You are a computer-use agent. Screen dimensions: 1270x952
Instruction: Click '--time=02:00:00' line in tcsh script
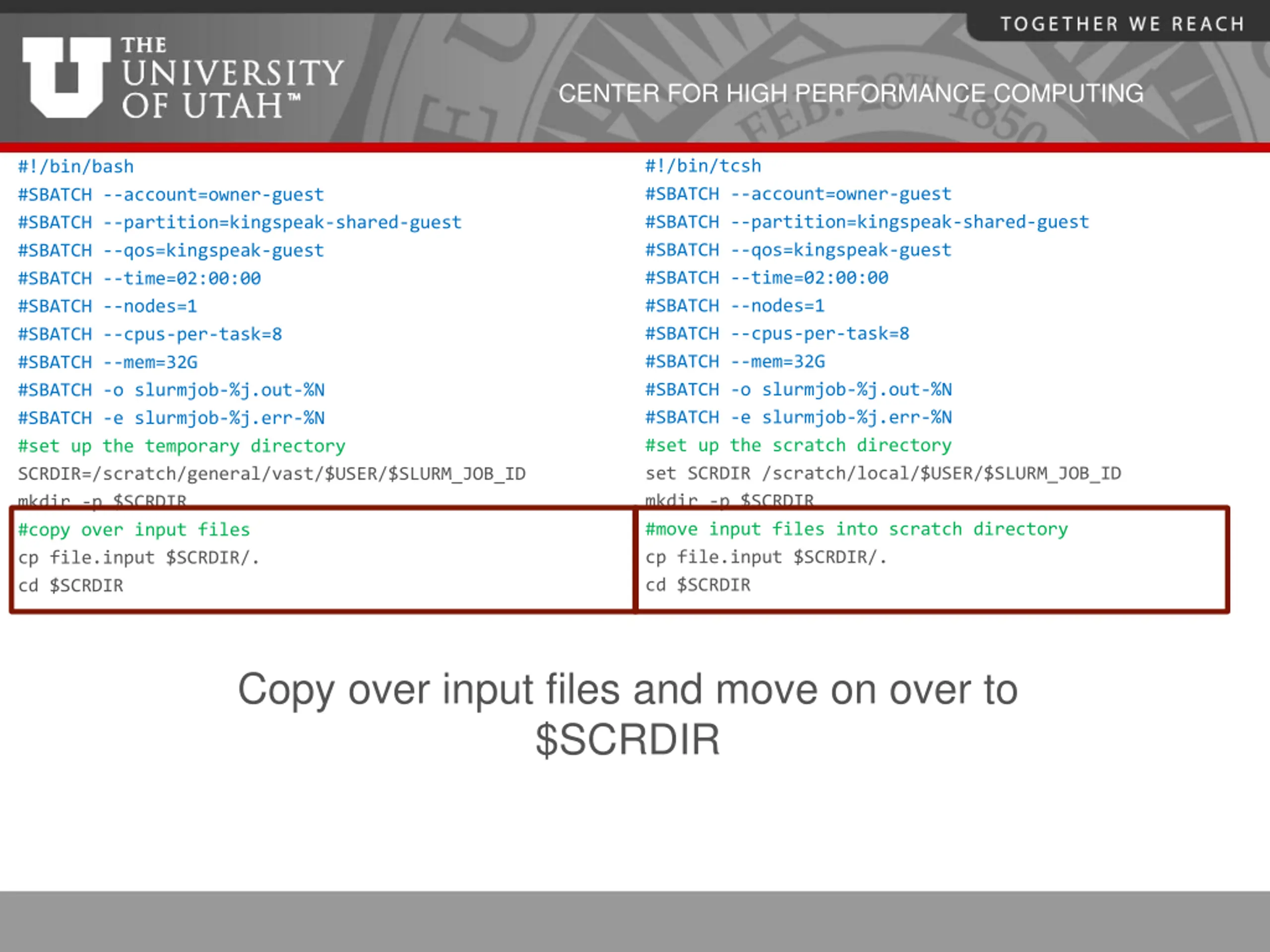pyautogui.click(x=767, y=278)
